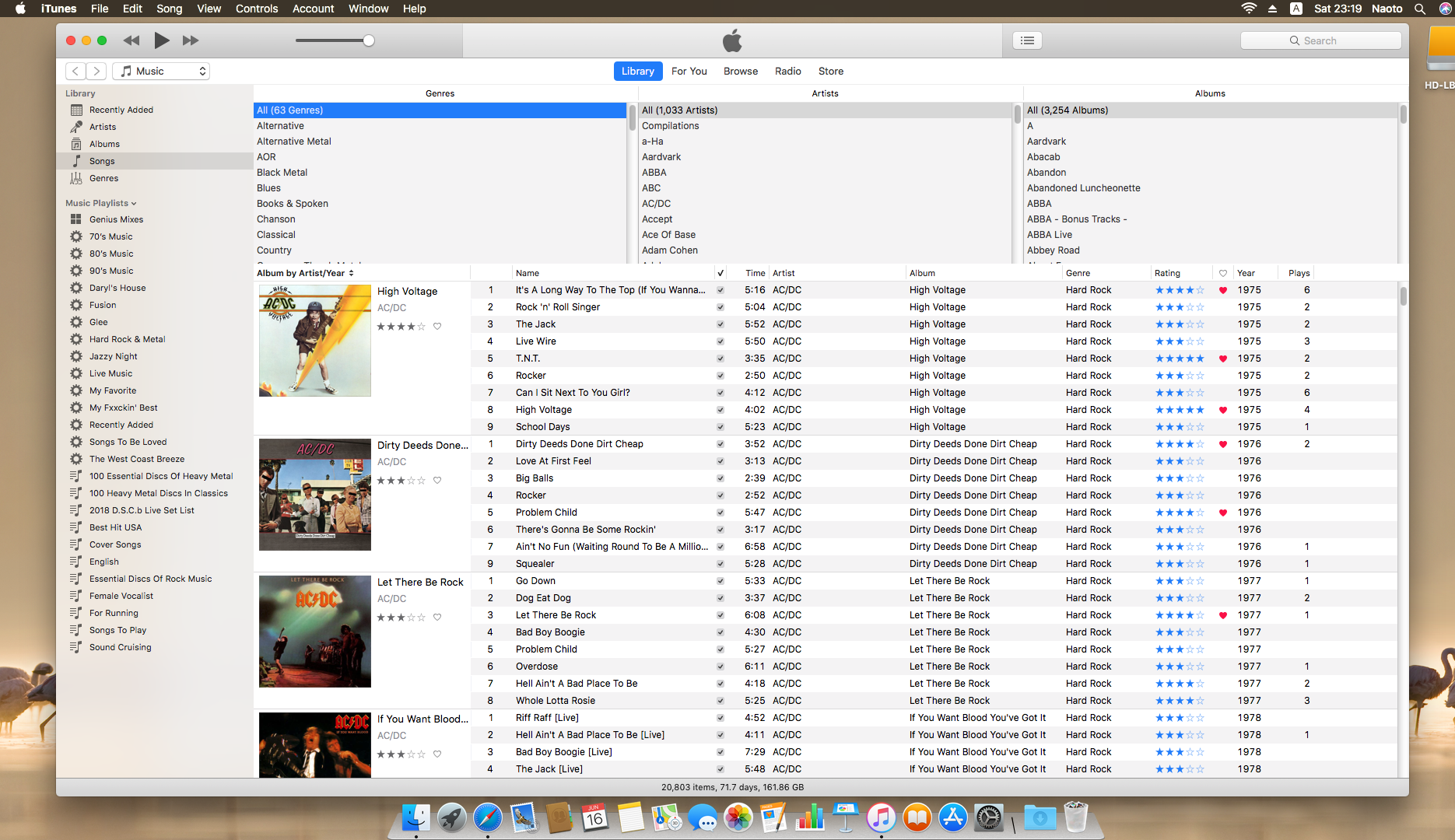Open Spotlight search in the menu bar

pyautogui.click(x=1420, y=9)
